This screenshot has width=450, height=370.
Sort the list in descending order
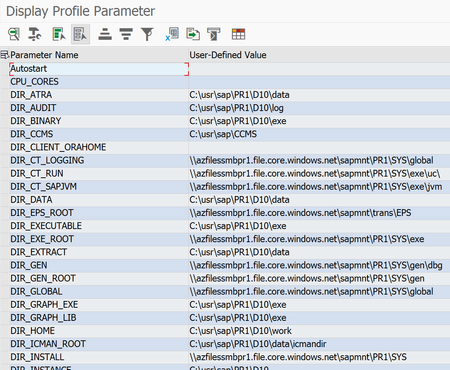click(x=126, y=34)
